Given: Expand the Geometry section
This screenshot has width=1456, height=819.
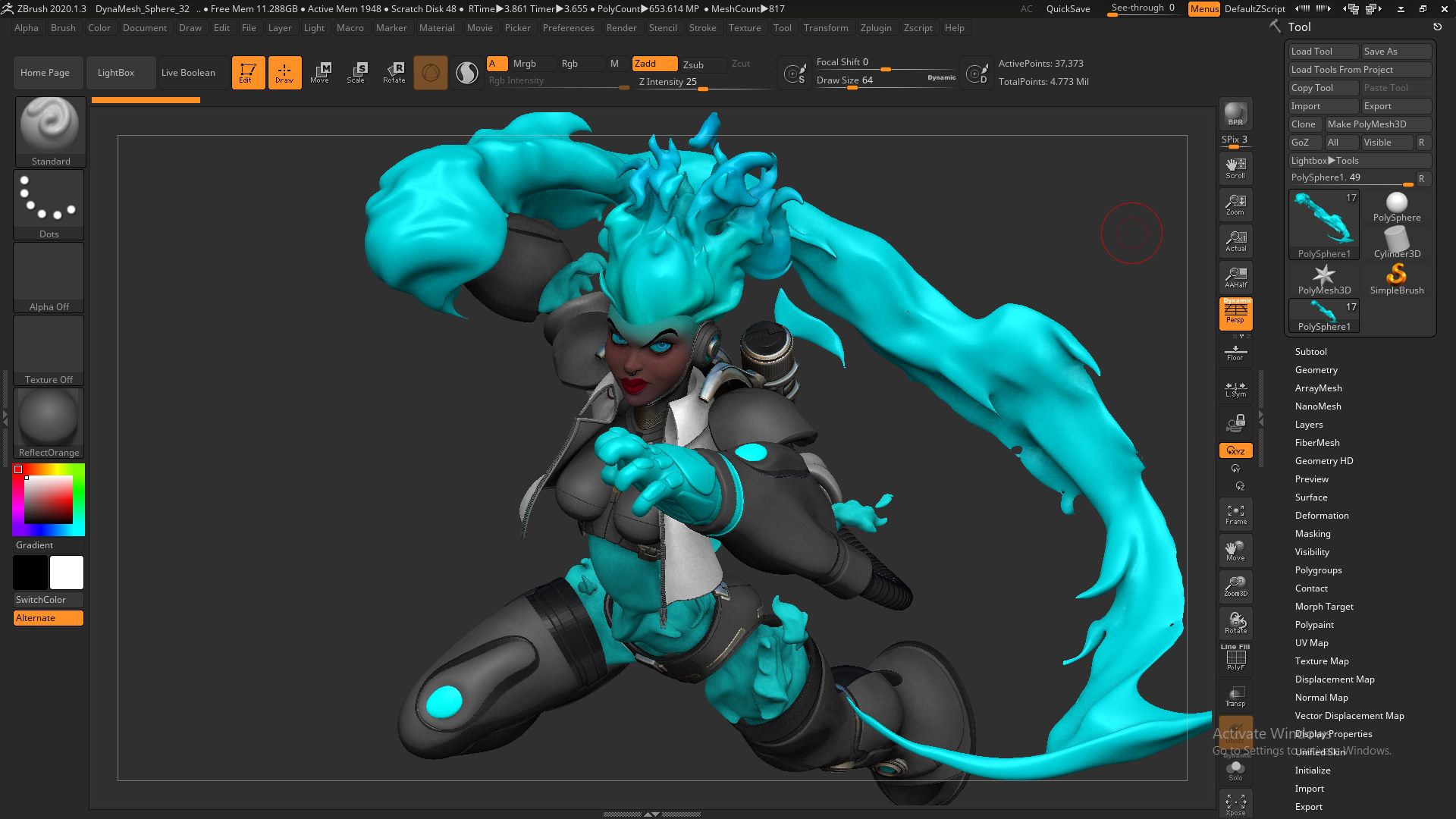Looking at the screenshot, I should pos(1316,370).
